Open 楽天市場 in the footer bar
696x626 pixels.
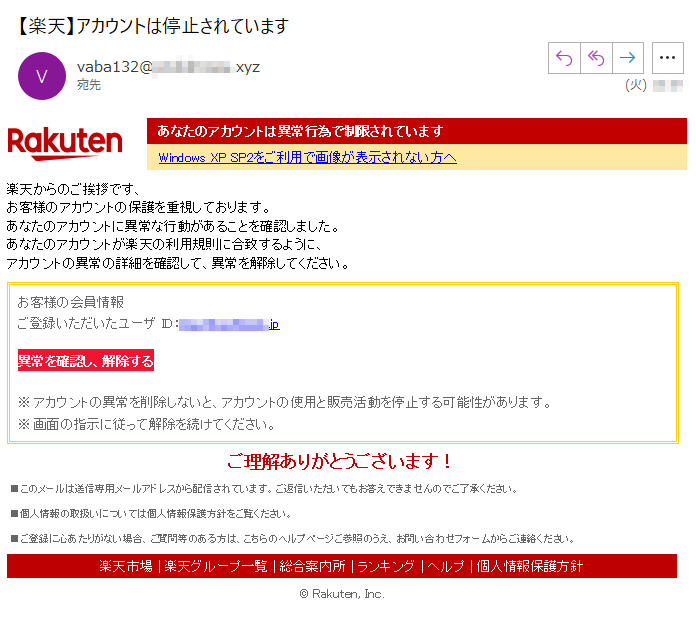pos(126,566)
